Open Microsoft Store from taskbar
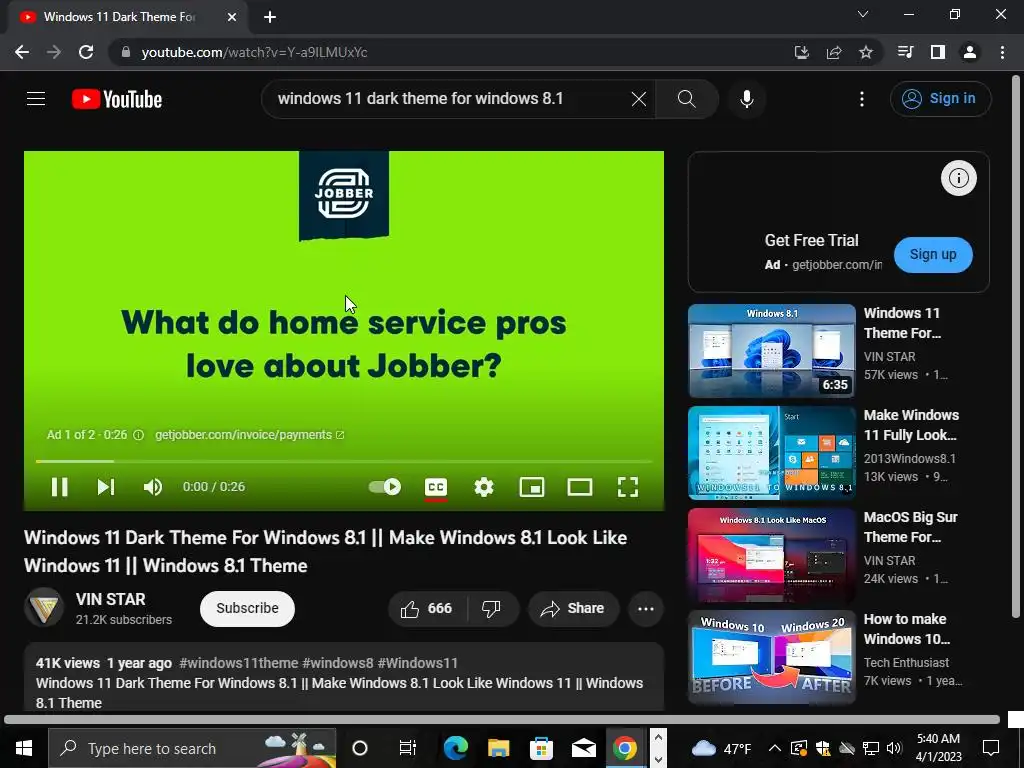Image resolution: width=1024 pixels, height=768 pixels. point(541,748)
